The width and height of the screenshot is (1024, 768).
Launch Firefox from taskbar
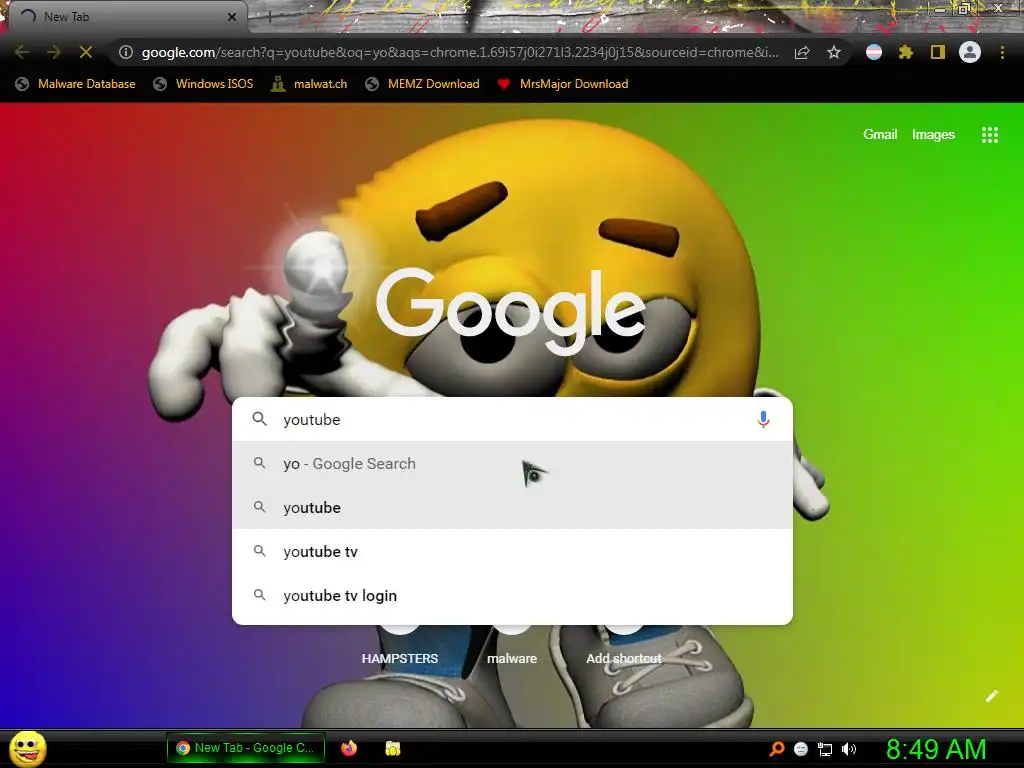349,748
